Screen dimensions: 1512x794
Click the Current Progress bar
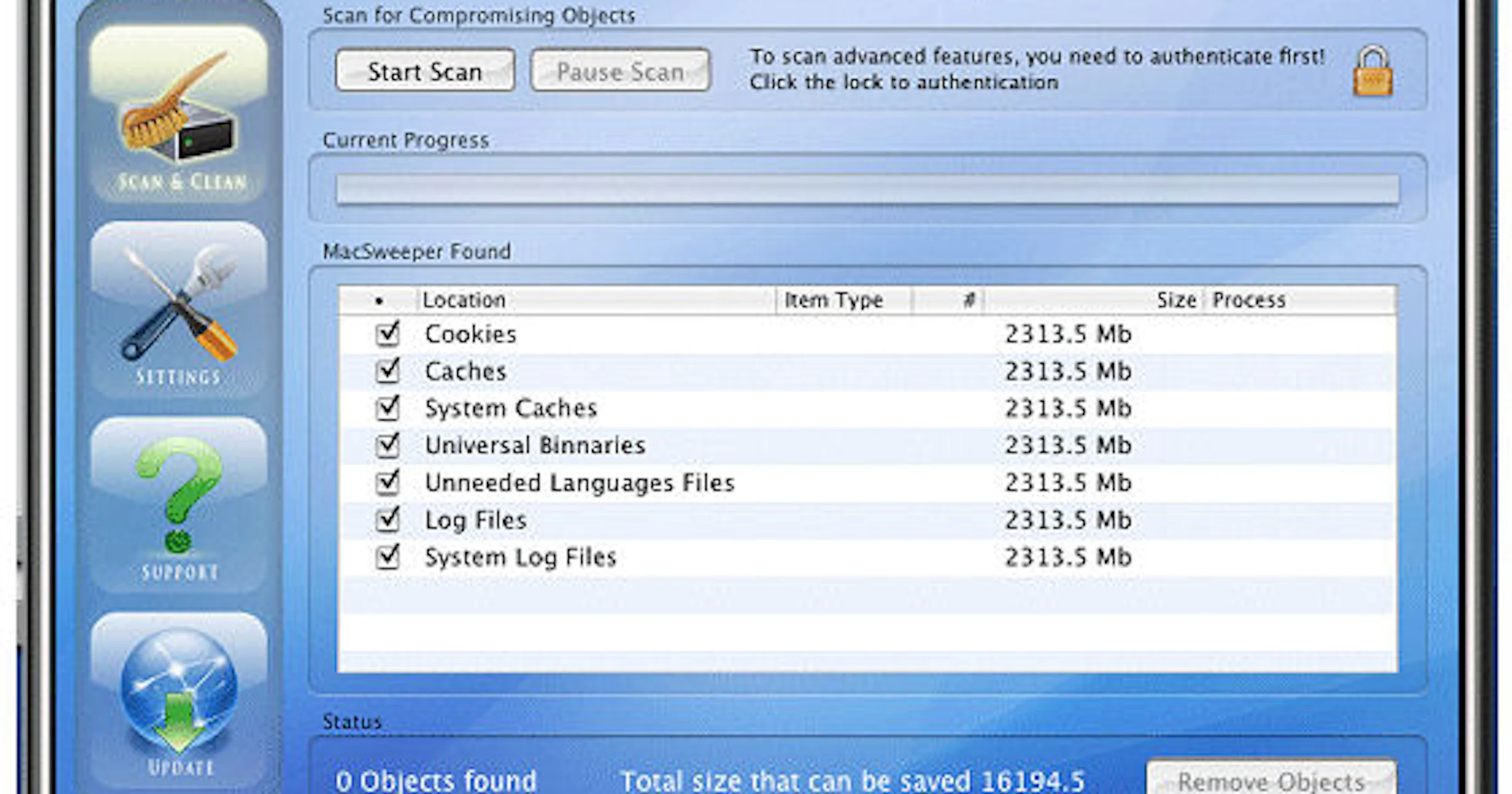[868, 189]
